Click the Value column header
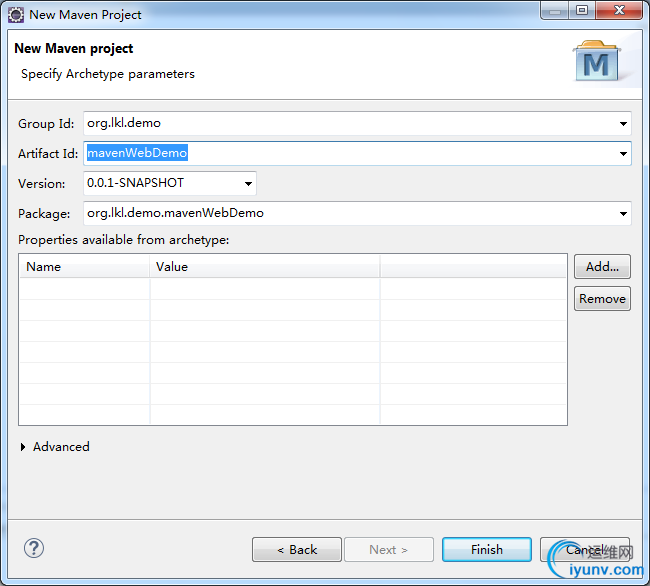The height and width of the screenshot is (586, 650). tap(264, 266)
